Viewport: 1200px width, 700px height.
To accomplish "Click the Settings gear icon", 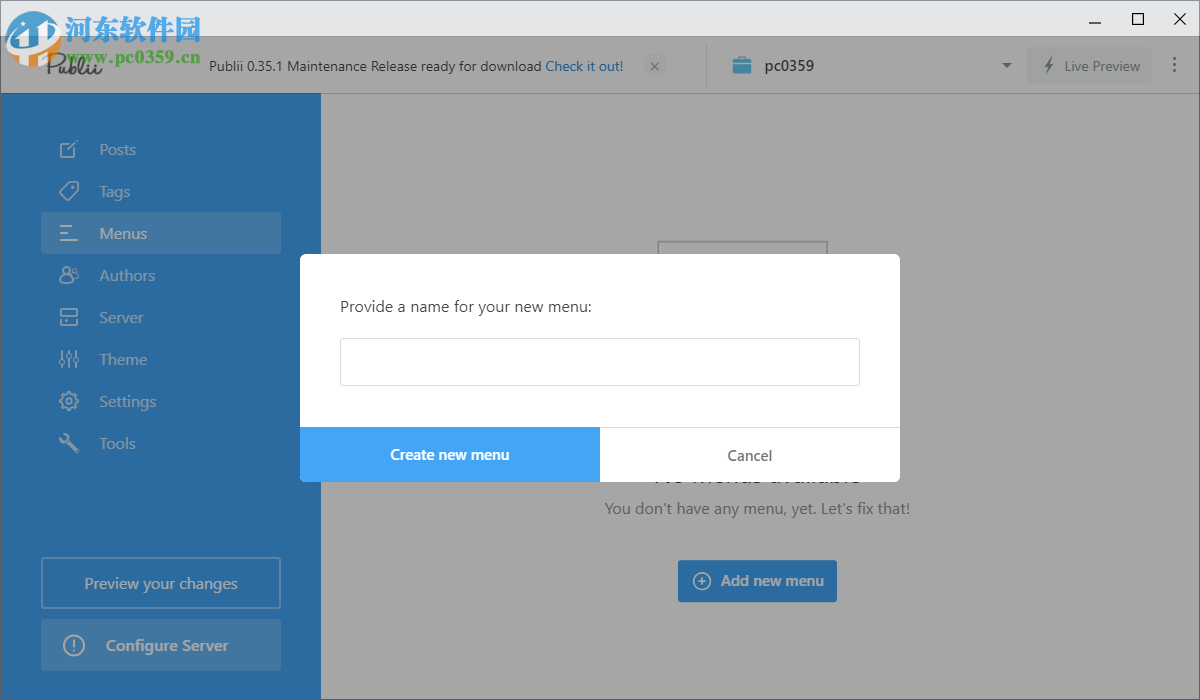I will point(68,401).
